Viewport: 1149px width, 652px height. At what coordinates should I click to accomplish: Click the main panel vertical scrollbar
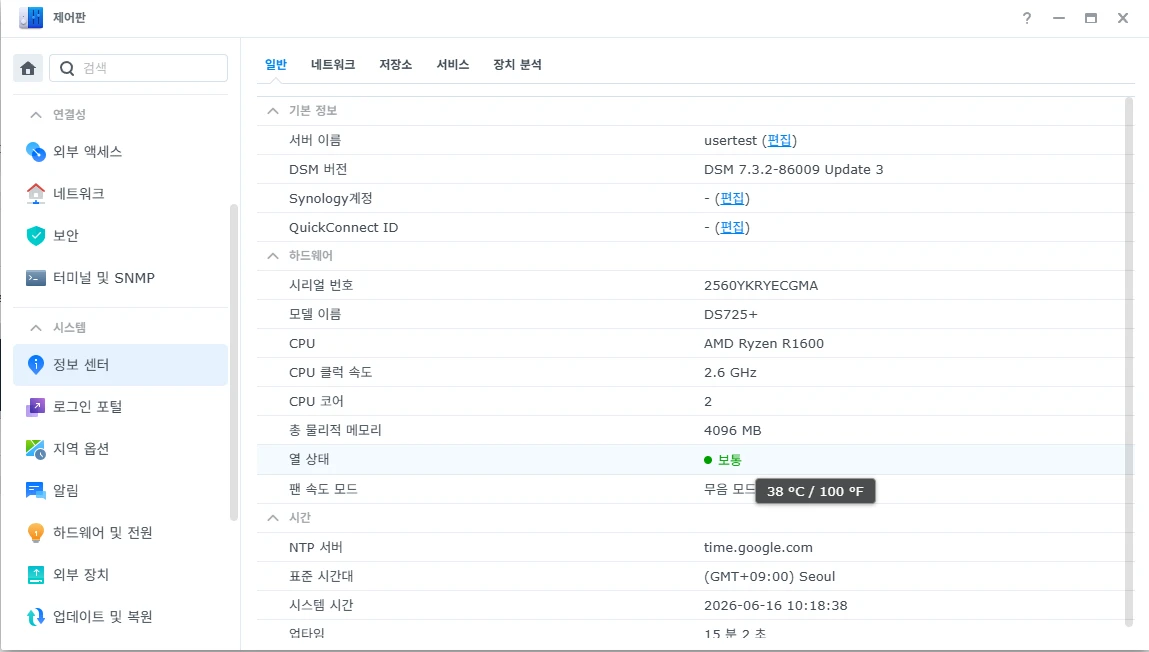click(x=1128, y=361)
